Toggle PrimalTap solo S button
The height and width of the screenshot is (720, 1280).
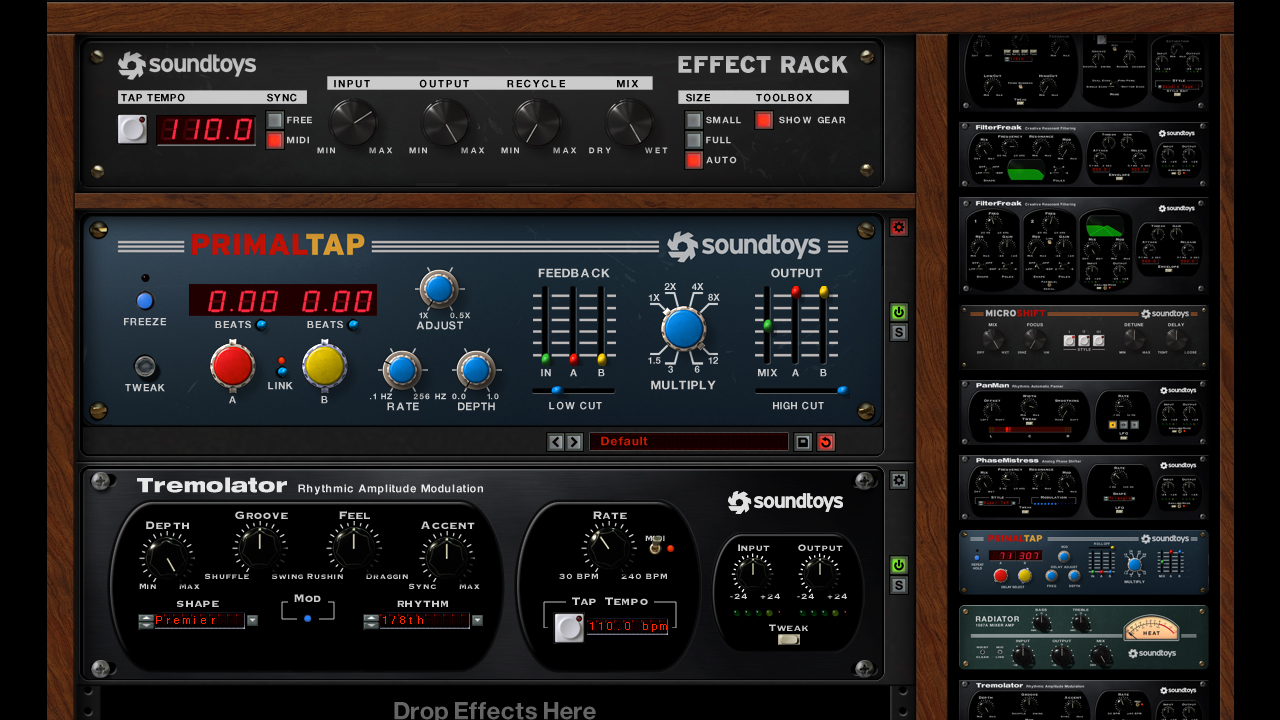pos(899,332)
